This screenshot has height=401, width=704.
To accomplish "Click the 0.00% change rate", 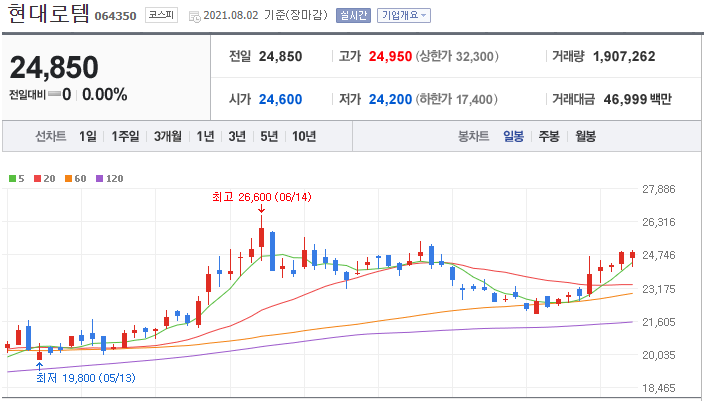I will [105, 95].
